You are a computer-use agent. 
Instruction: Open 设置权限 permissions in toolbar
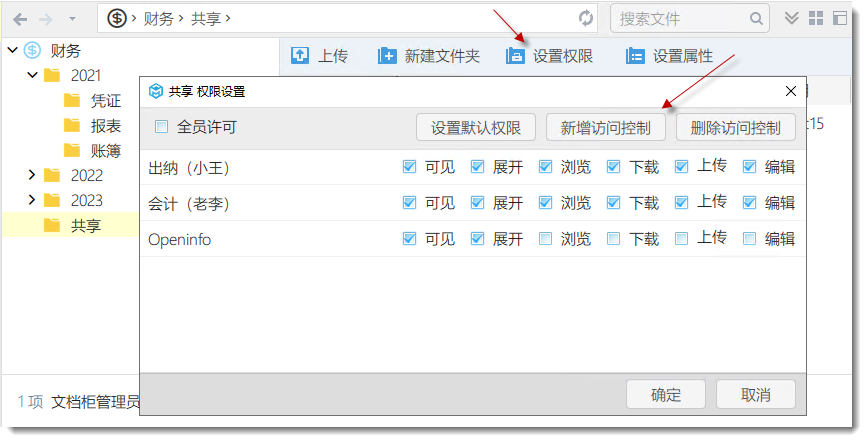550,56
